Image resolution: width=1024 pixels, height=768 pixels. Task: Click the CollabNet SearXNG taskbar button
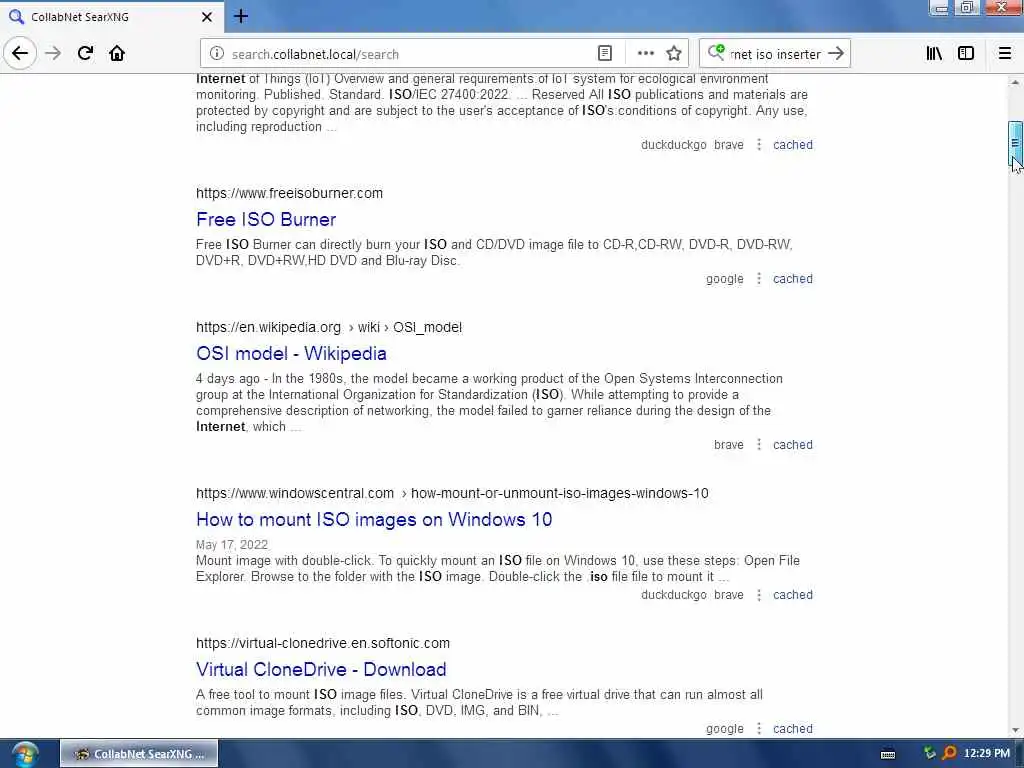point(139,754)
